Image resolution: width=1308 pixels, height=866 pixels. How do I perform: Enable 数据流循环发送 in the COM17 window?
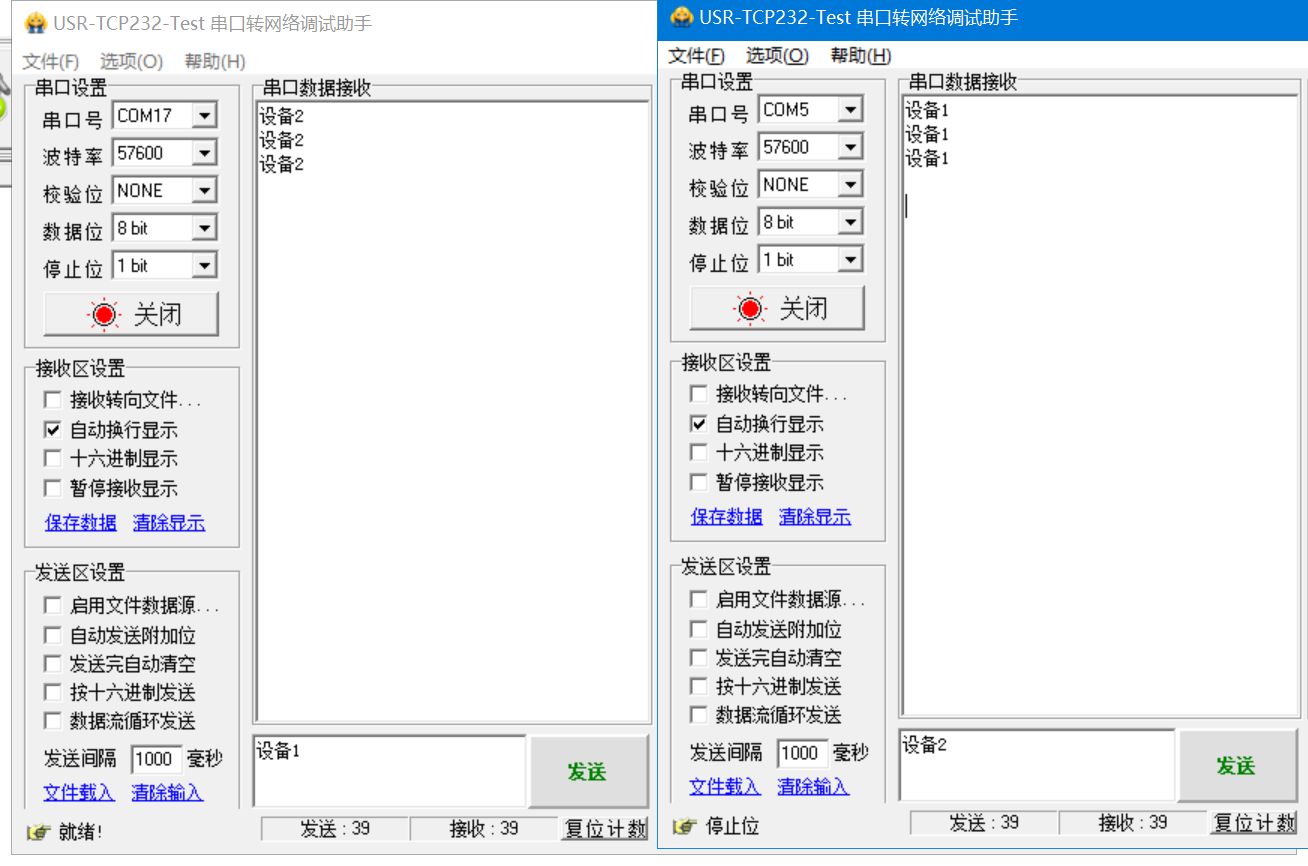(x=53, y=721)
